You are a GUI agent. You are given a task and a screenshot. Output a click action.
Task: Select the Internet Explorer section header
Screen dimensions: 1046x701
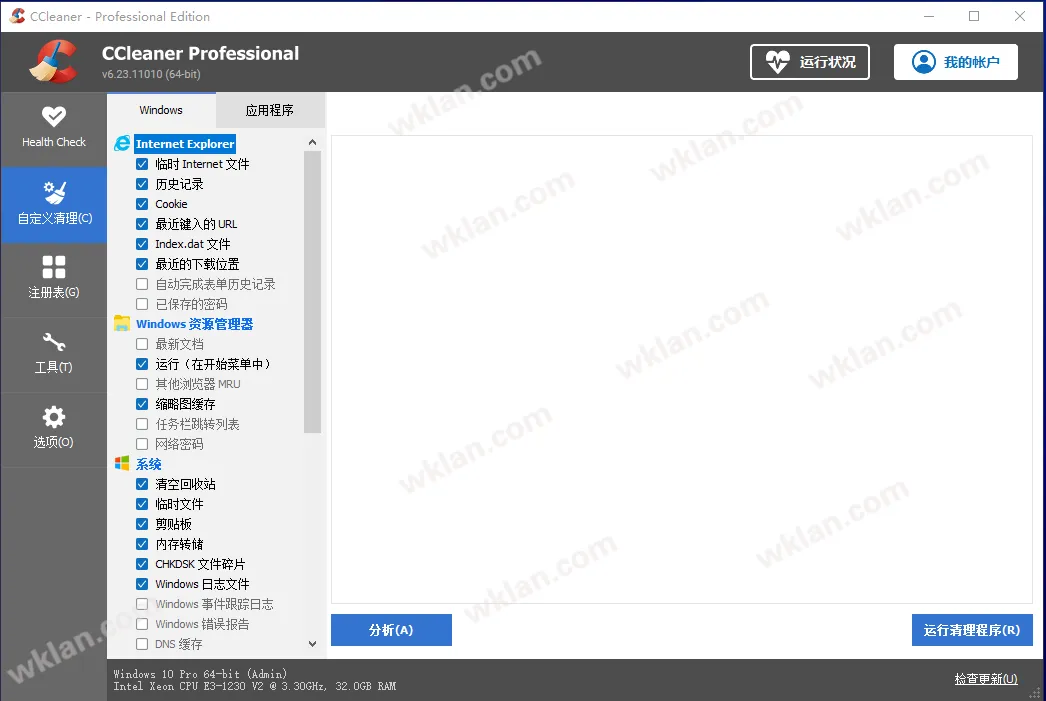pos(185,143)
